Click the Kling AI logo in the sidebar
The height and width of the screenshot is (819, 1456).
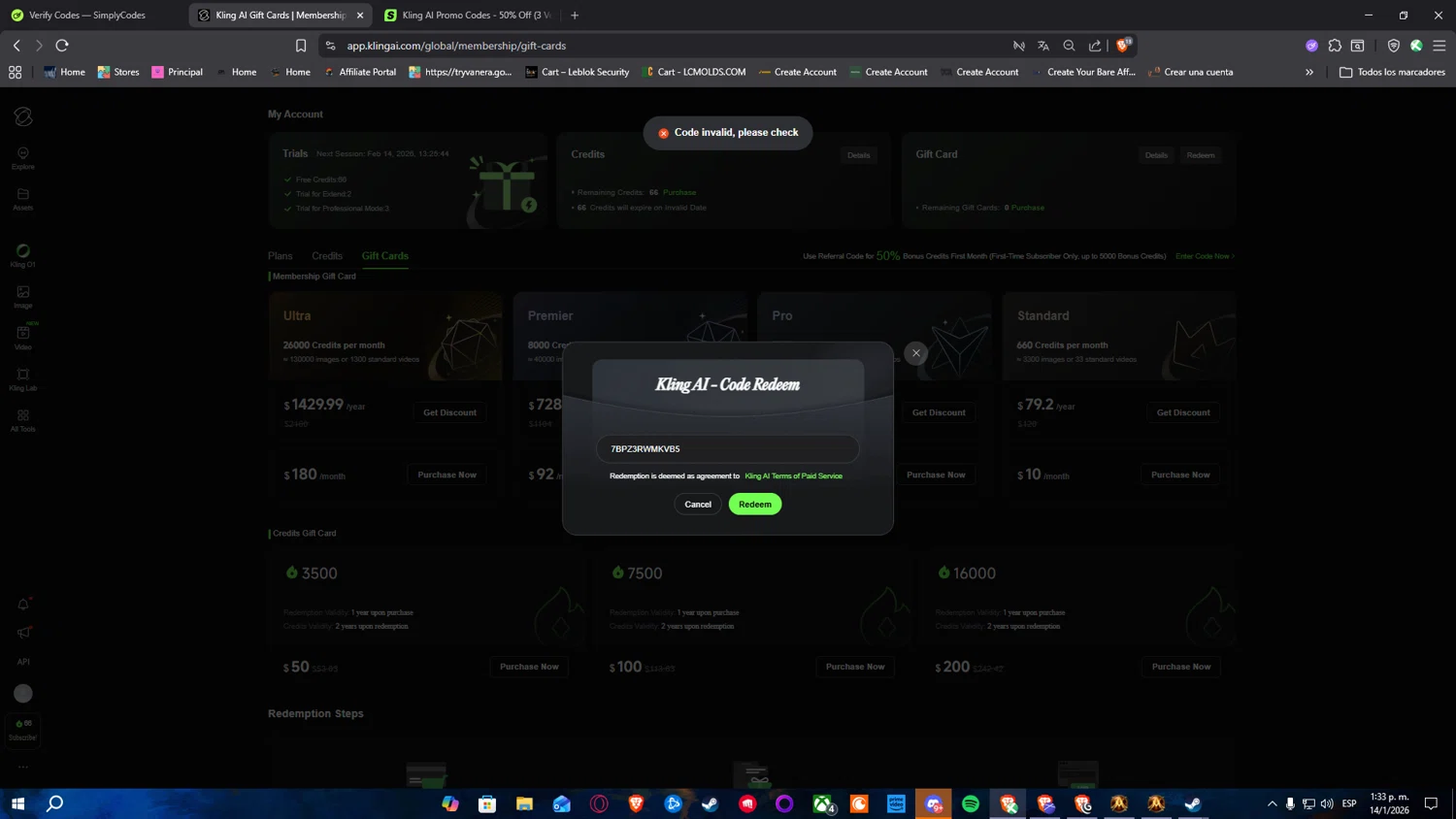(23, 116)
